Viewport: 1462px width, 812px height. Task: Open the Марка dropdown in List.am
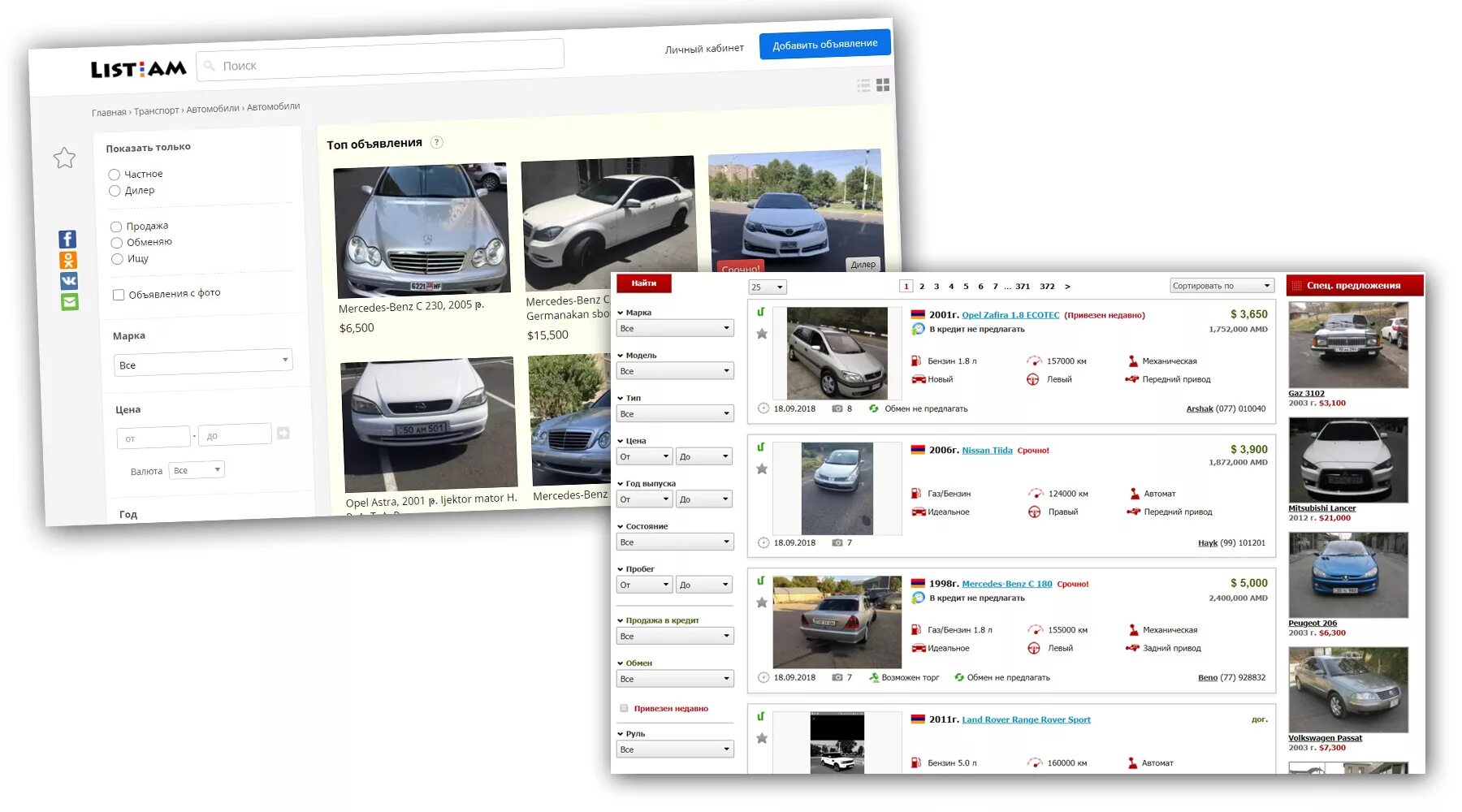click(203, 362)
